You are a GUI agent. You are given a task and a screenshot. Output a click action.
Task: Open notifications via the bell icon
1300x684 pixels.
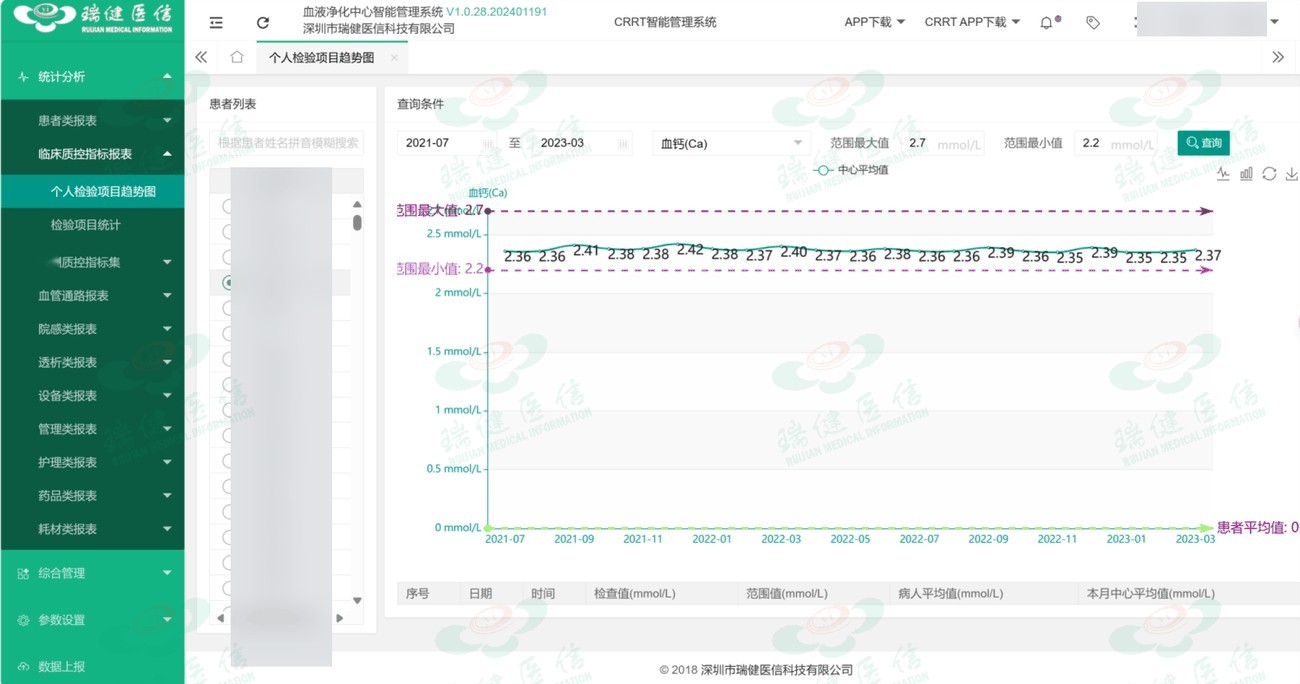pyautogui.click(x=1047, y=22)
